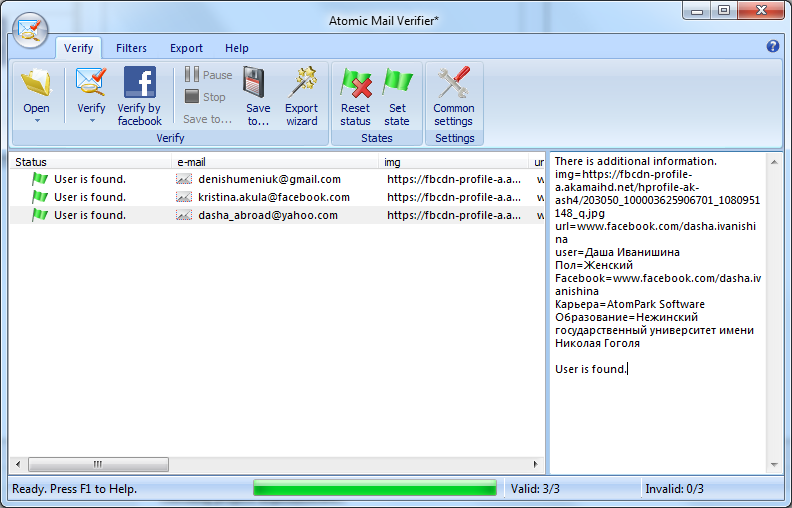Image resolution: width=792 pixels, height=508 pixels.
Task: Click the Verify envelope icon
Action: coord(91,82)
